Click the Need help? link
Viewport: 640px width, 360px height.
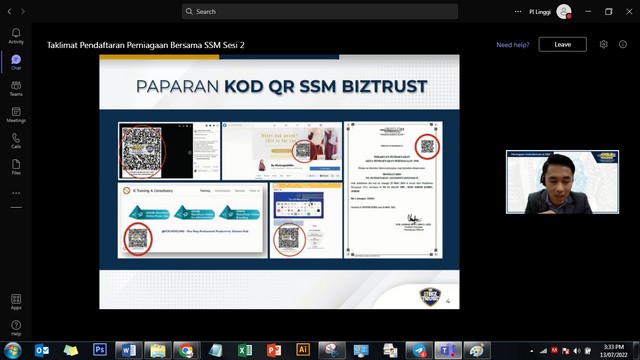(513, 45)
